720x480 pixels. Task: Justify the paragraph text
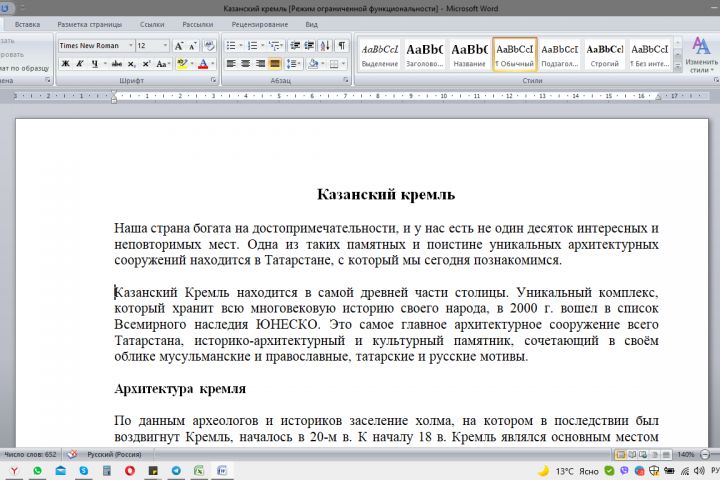pos(275,64)
